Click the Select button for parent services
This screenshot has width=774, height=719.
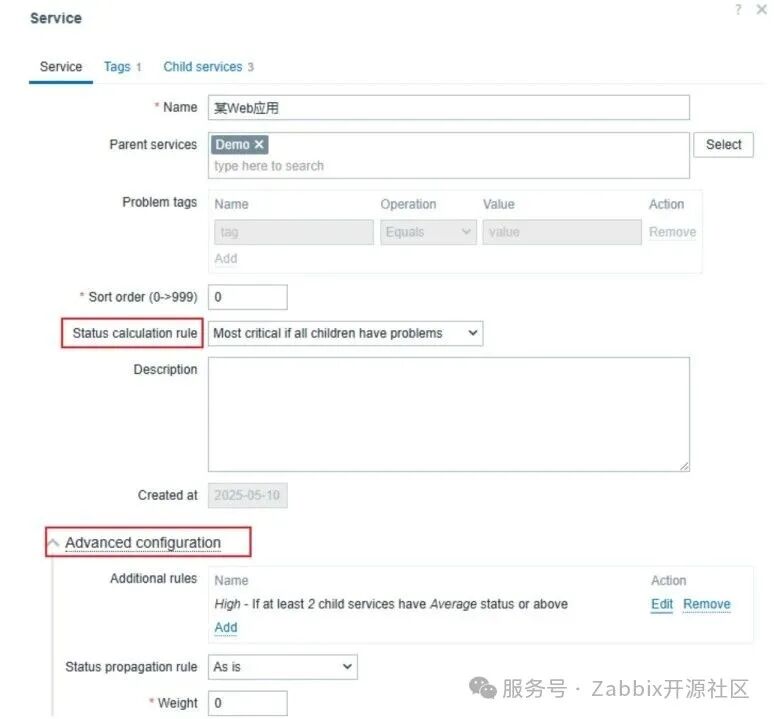[x=723, y=145]
